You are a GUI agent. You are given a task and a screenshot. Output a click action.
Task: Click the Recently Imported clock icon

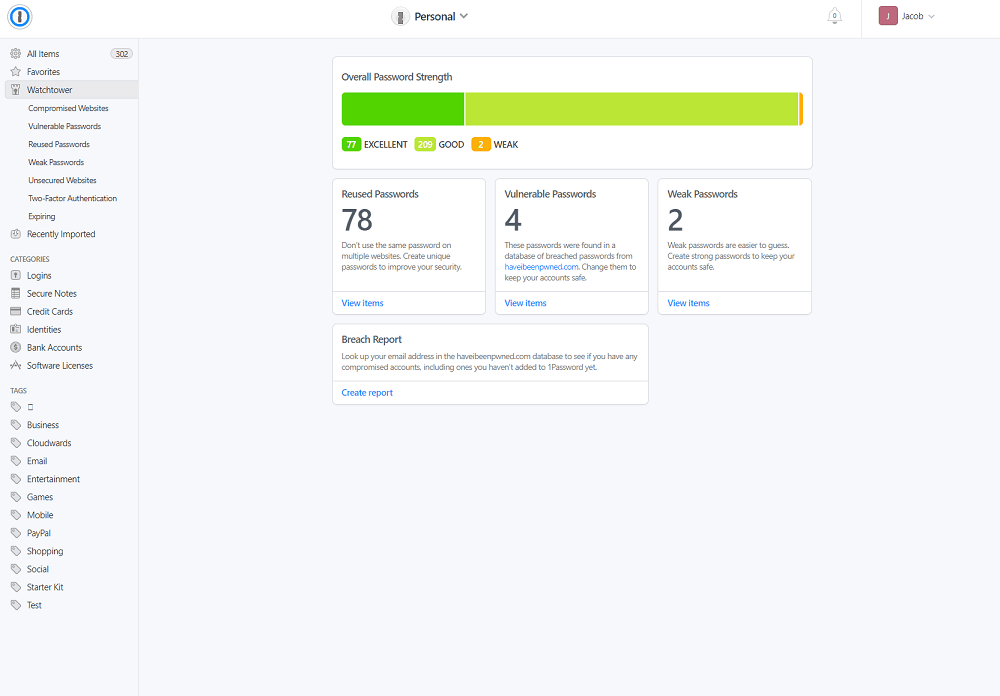(16, 234)
